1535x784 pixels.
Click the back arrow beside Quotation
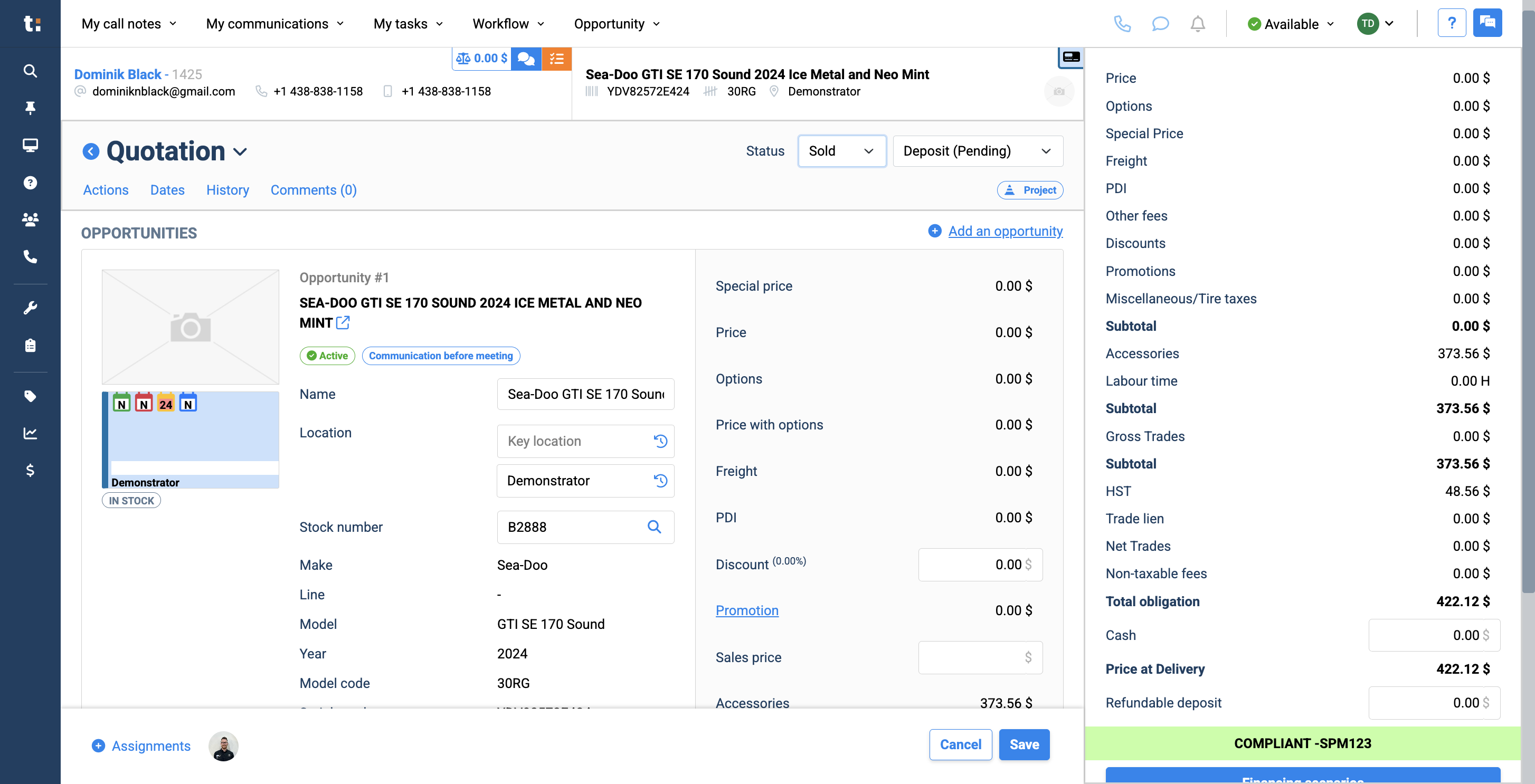tap(91, 151)
